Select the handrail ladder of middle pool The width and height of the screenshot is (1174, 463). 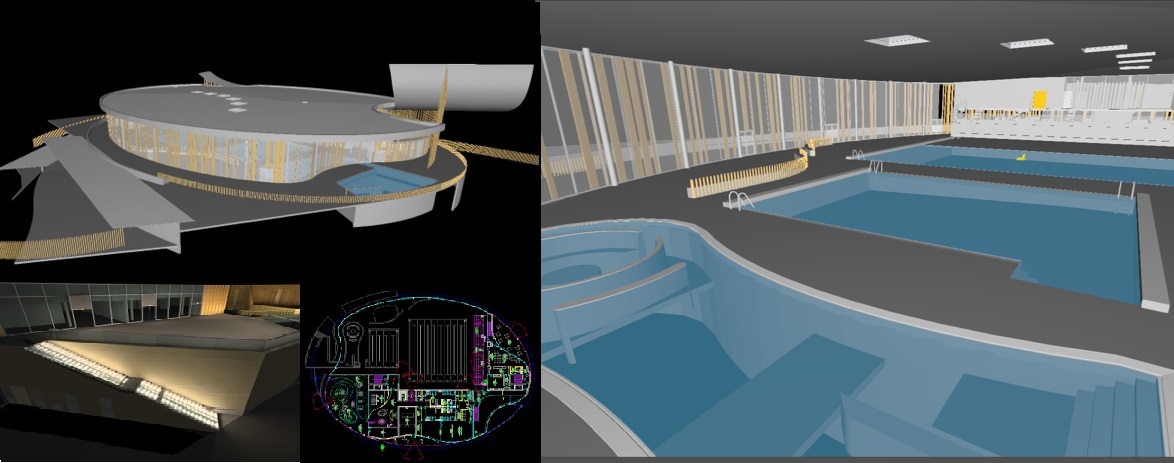pyautogui.click(x=738, y=200)
